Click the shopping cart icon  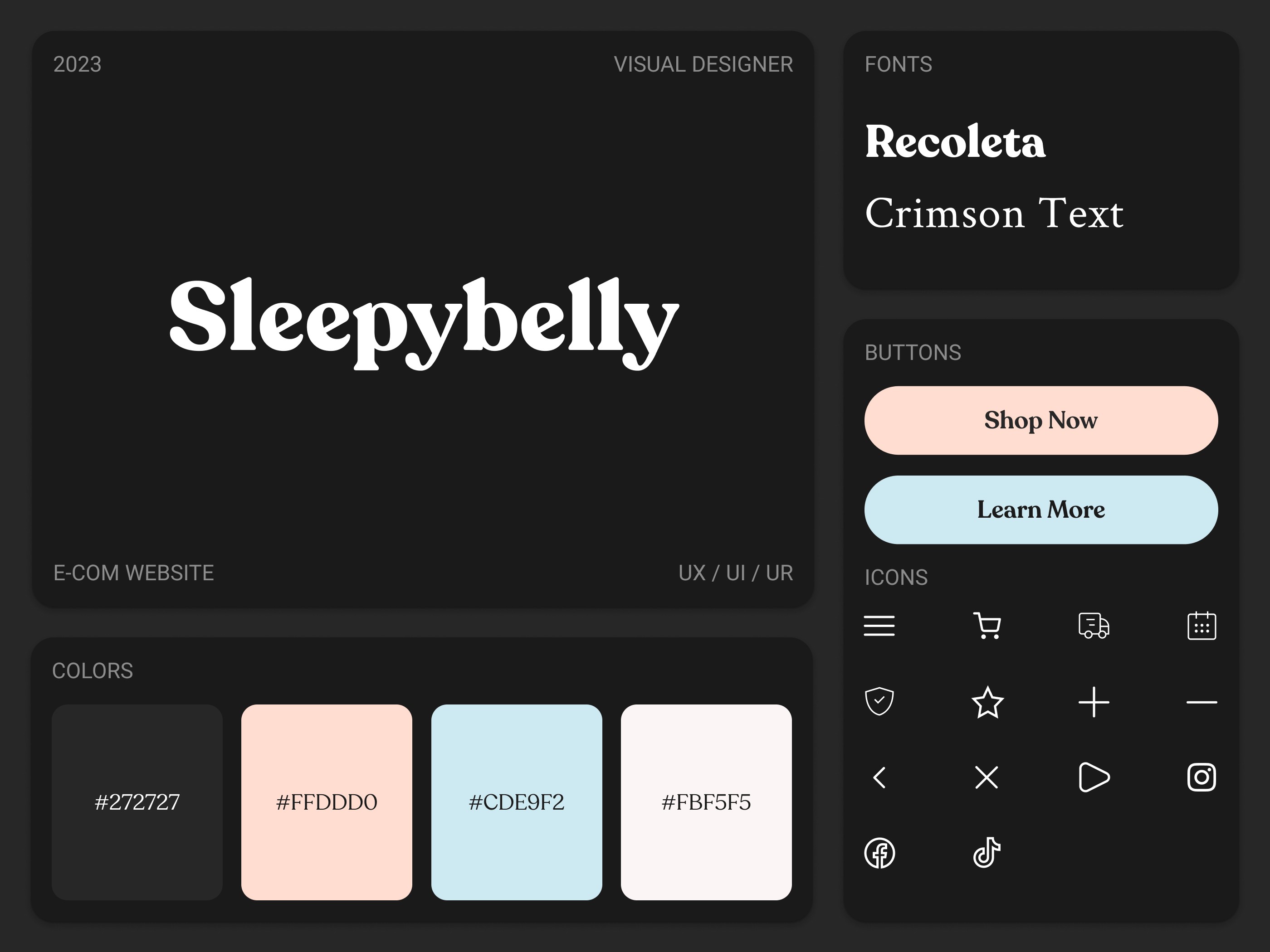[x=987, y=626]
